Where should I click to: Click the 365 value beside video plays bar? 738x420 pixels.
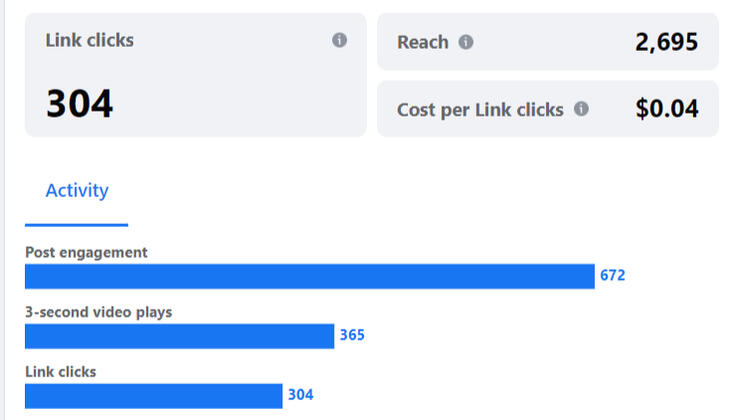click(x=352, y=336)
